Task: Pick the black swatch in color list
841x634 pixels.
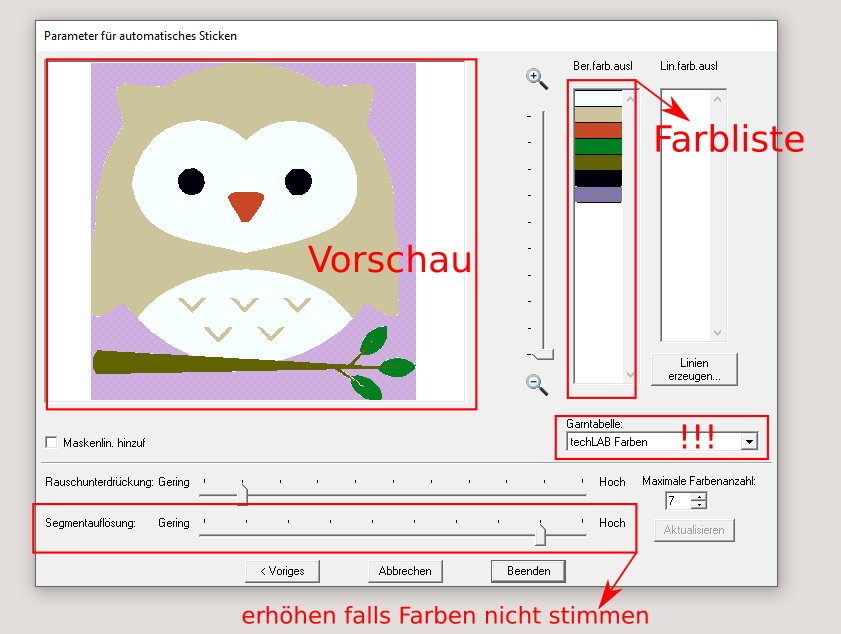Action: point(598,178)
